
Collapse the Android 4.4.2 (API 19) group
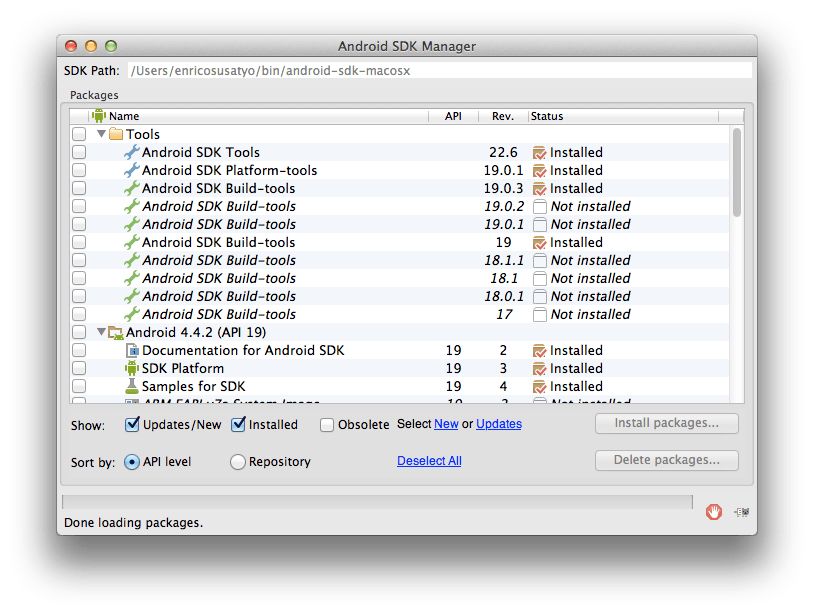pyautogui.click(x=102, y=332)
